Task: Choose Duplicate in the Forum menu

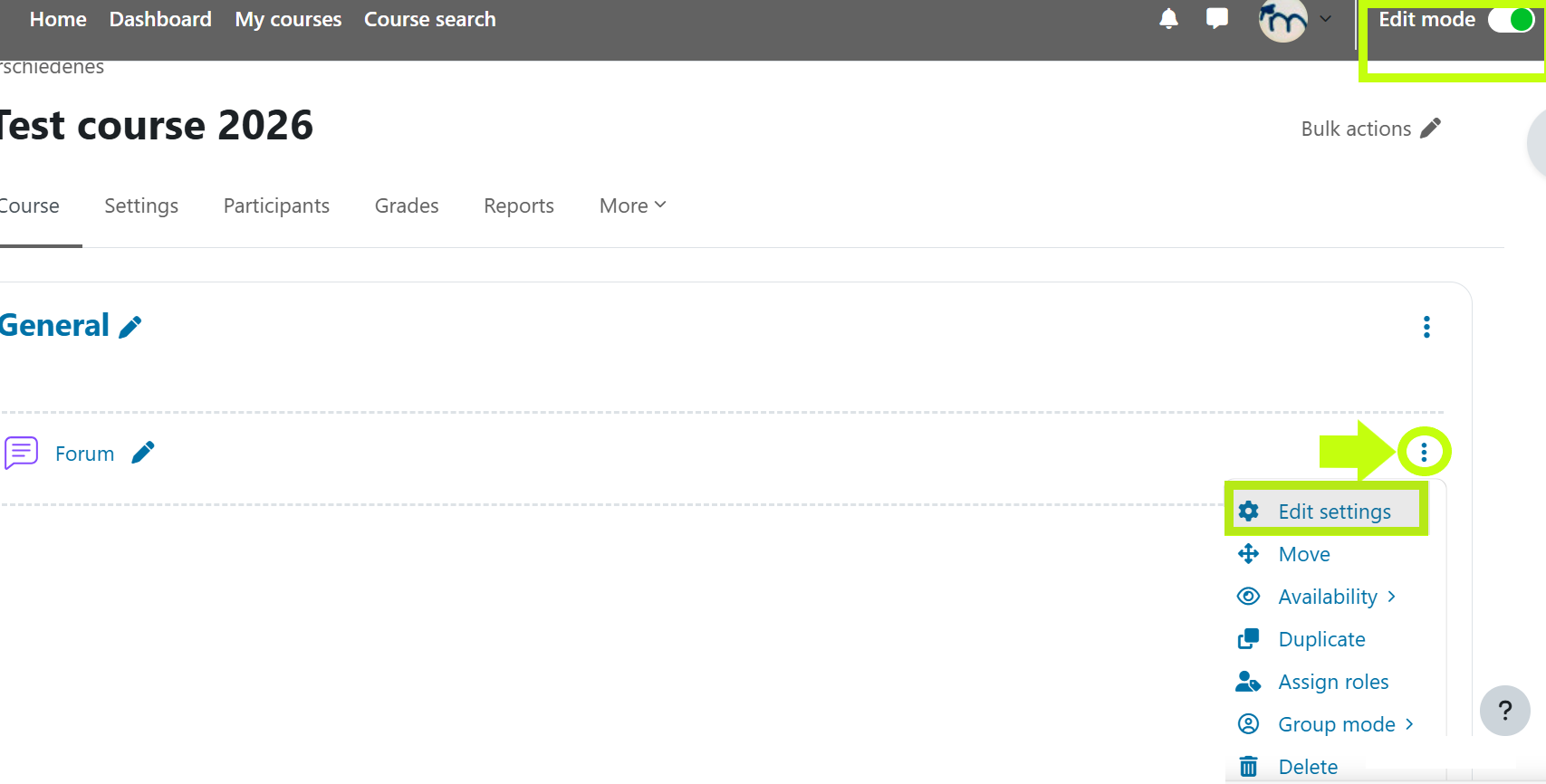Action: pos(1320,639)
